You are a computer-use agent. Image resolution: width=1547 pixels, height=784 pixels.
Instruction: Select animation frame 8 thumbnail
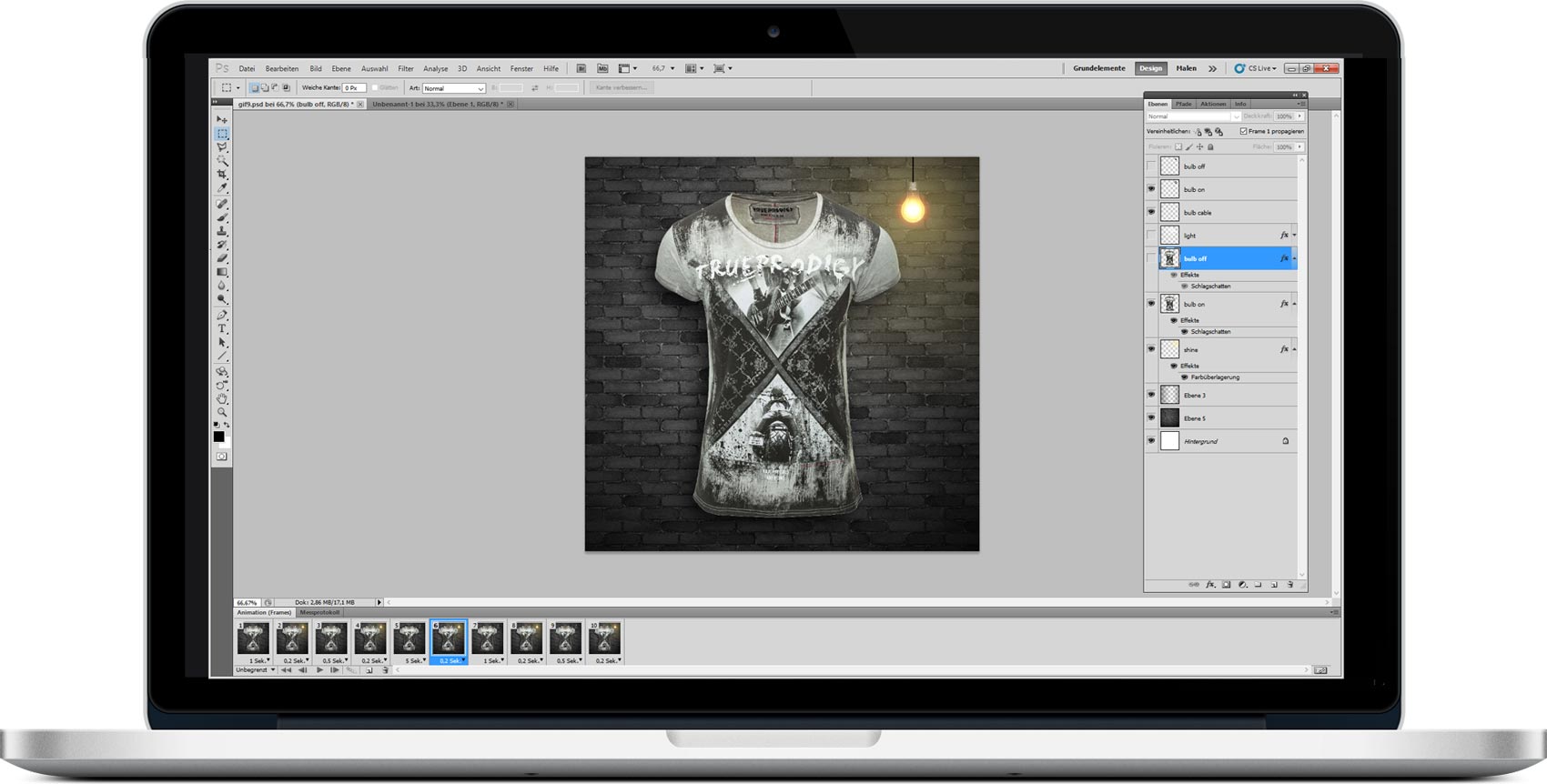526,638
